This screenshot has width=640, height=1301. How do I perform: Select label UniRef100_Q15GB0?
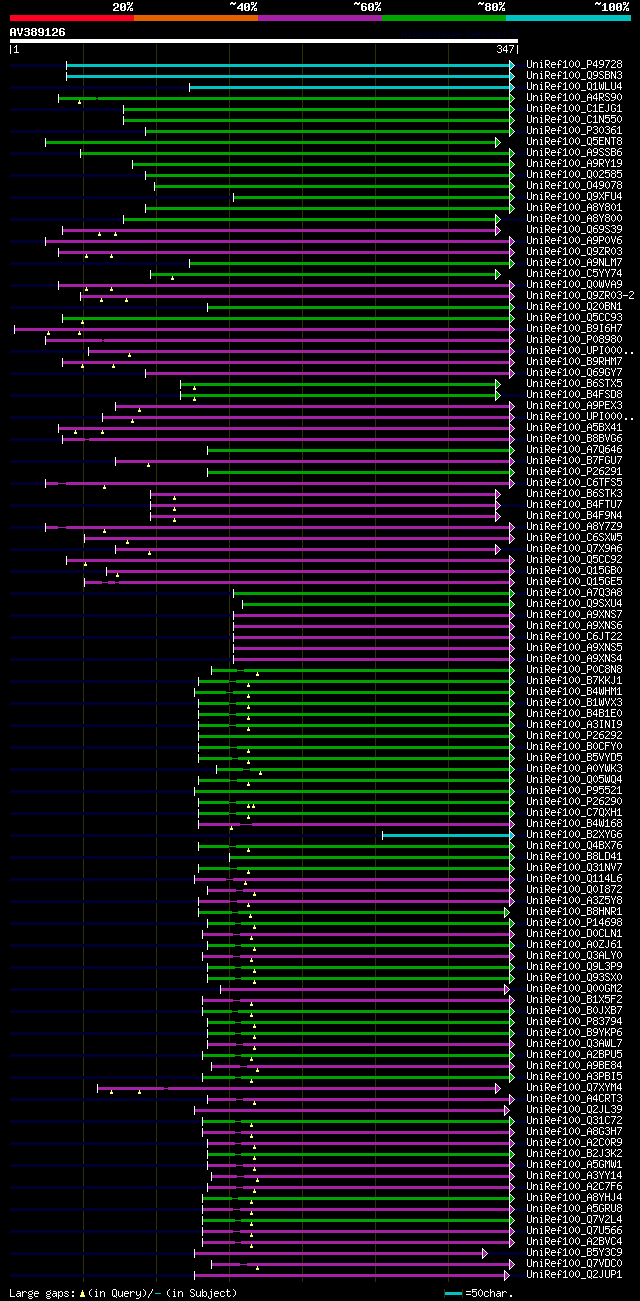coord(574,571)
